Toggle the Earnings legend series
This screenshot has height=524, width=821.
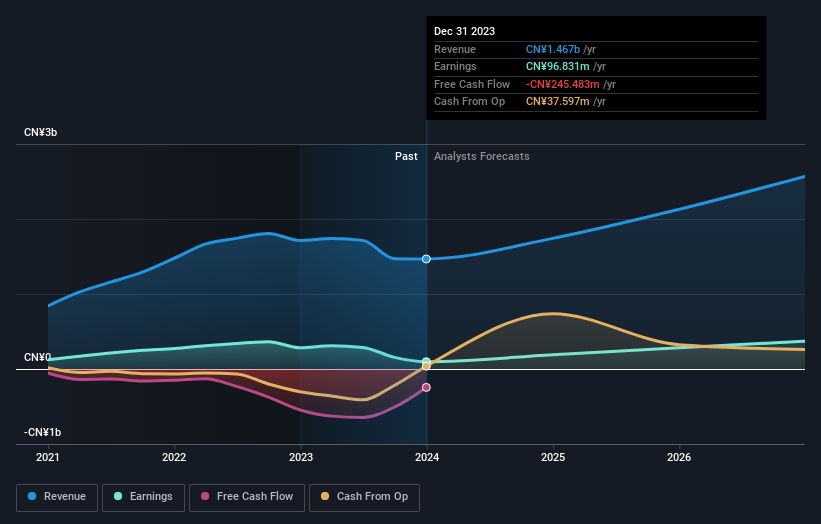(143, 497)
